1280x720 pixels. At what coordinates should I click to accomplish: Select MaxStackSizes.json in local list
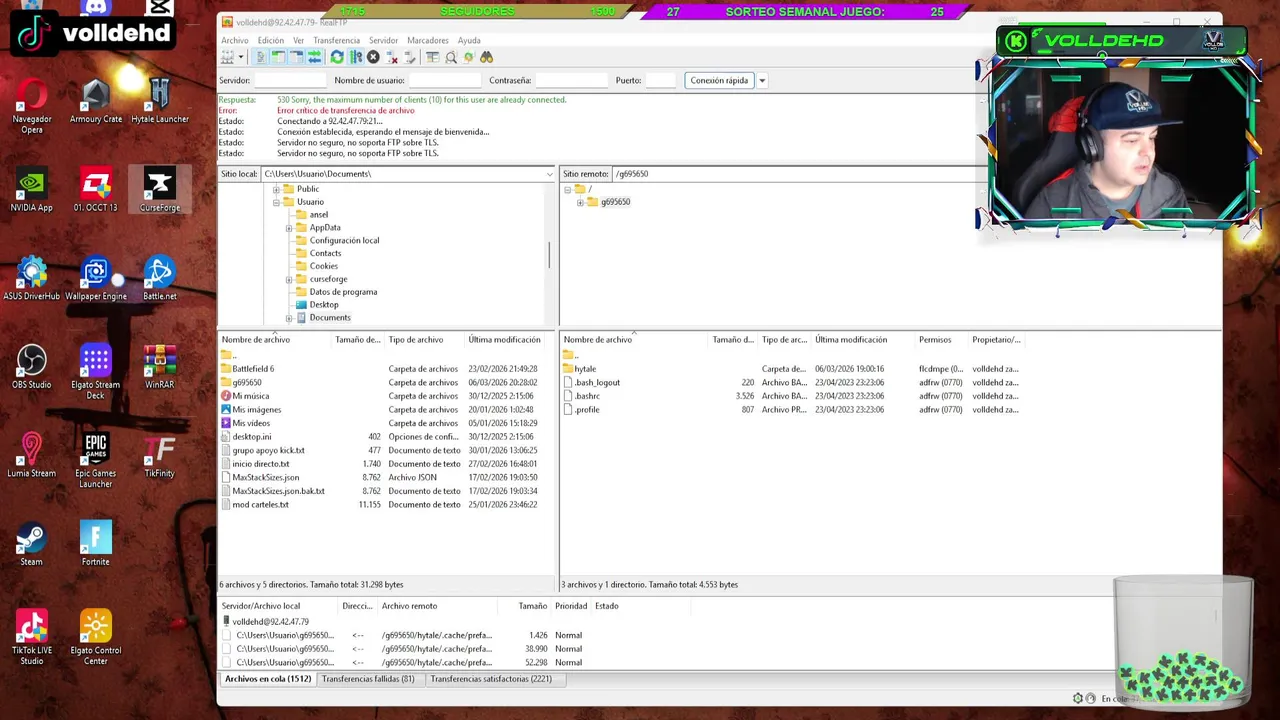coord(265,478)
